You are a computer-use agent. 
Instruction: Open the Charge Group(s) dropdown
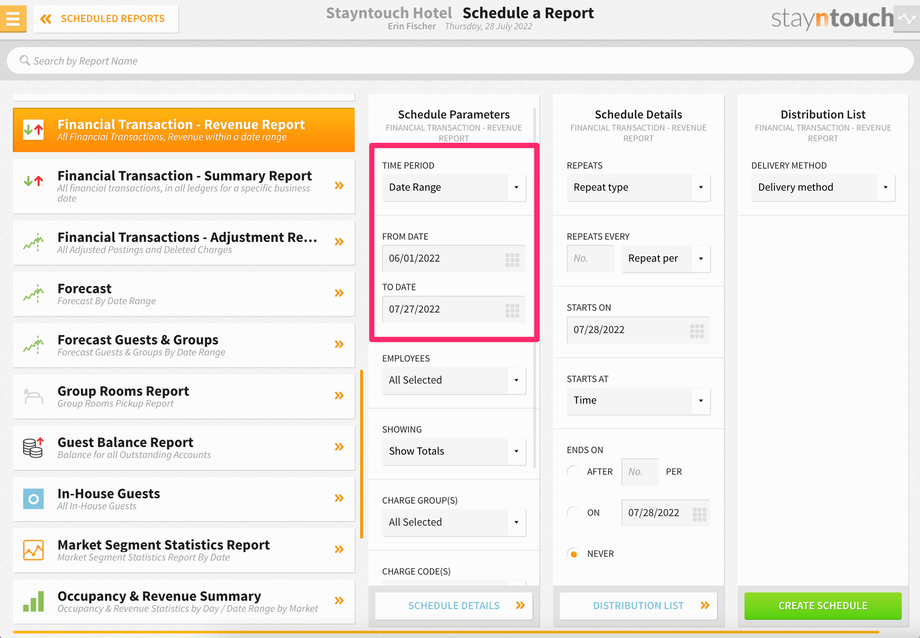click(454, 522)
